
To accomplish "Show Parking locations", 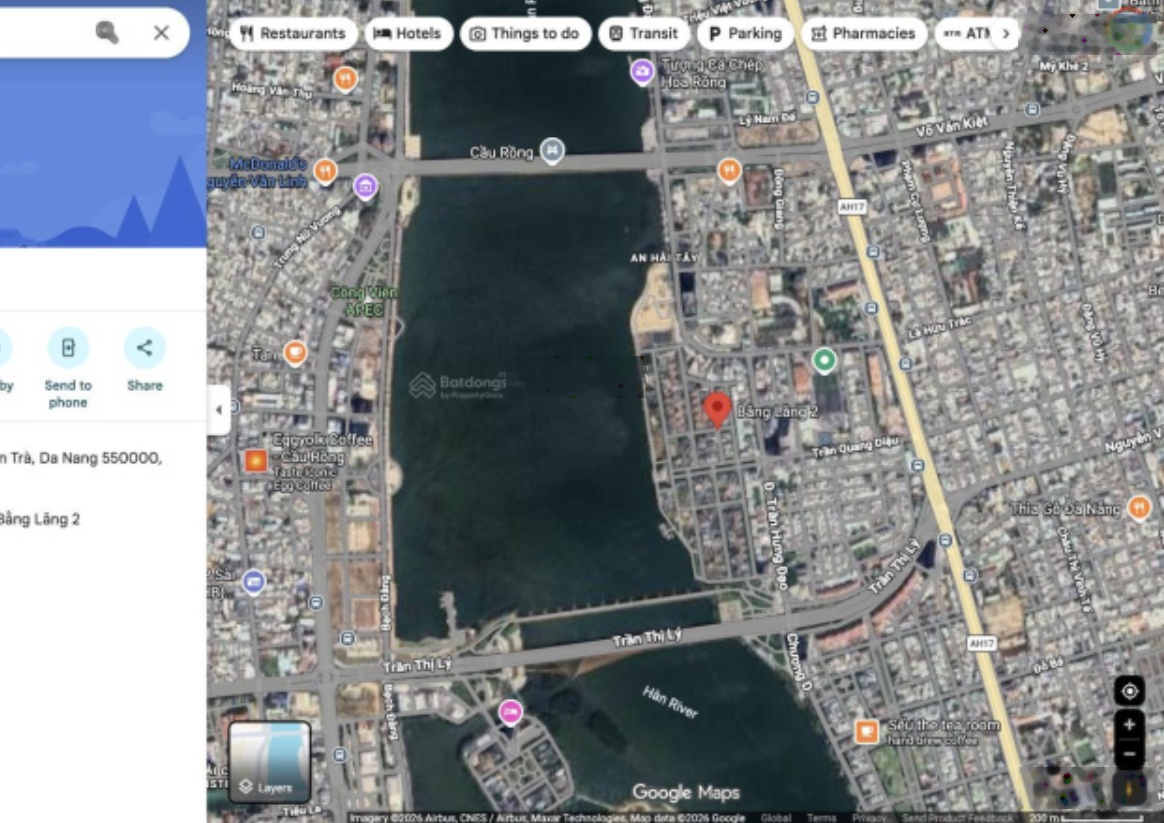I will tap(745, 33).
